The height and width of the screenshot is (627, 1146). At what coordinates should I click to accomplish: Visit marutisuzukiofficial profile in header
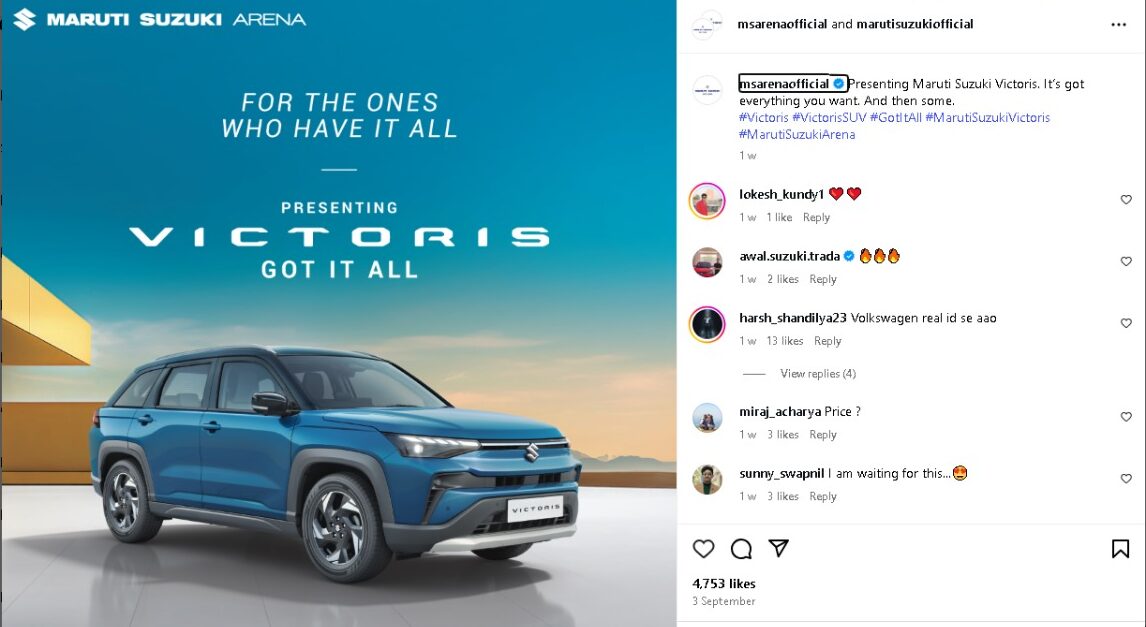click(x=914, y=24)
